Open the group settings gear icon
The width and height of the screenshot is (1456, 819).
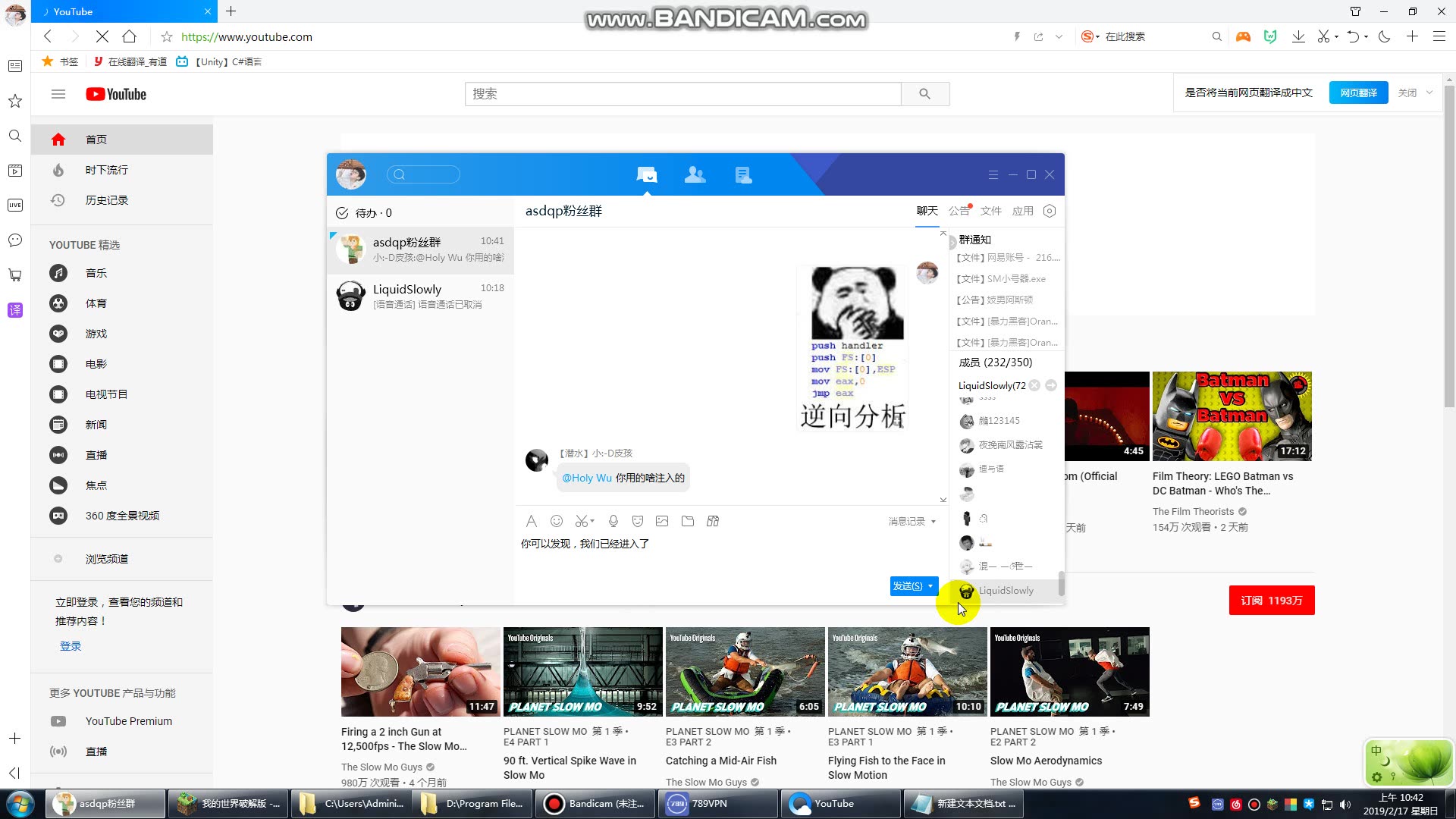[1050, 211]
